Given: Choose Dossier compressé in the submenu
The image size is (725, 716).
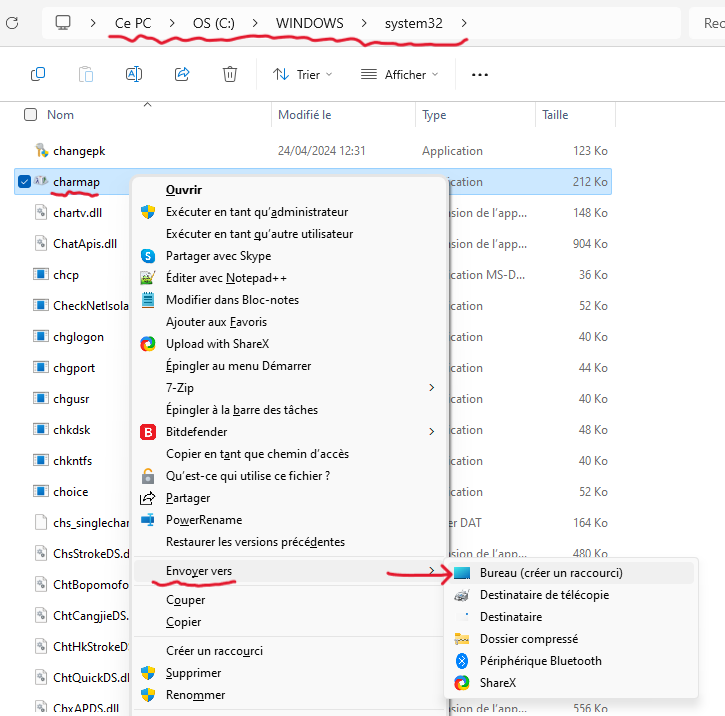Looking at the screenshot, I should click(x=528, y=639).
